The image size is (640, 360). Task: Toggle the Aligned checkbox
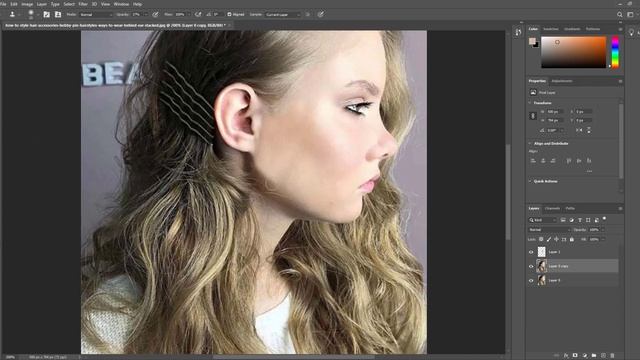coord(229,14)
